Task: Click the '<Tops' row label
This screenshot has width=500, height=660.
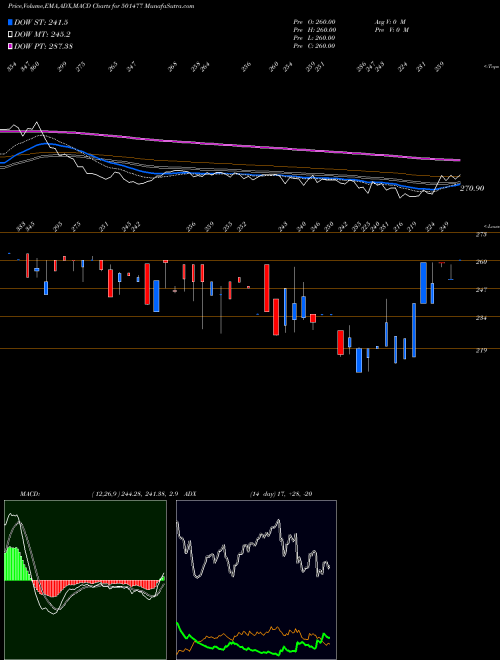Action: 491,67
